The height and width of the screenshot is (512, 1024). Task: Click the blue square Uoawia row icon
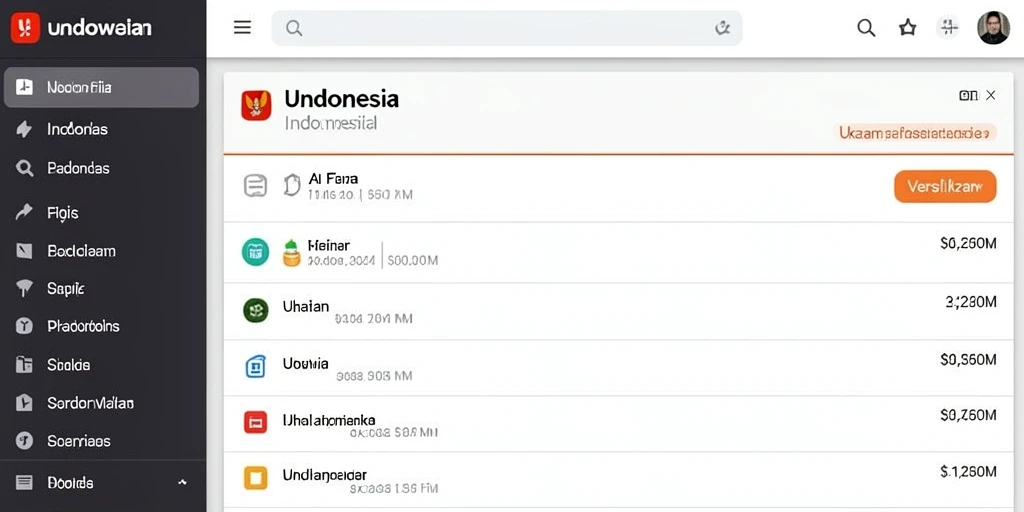[x=255, y=367]
